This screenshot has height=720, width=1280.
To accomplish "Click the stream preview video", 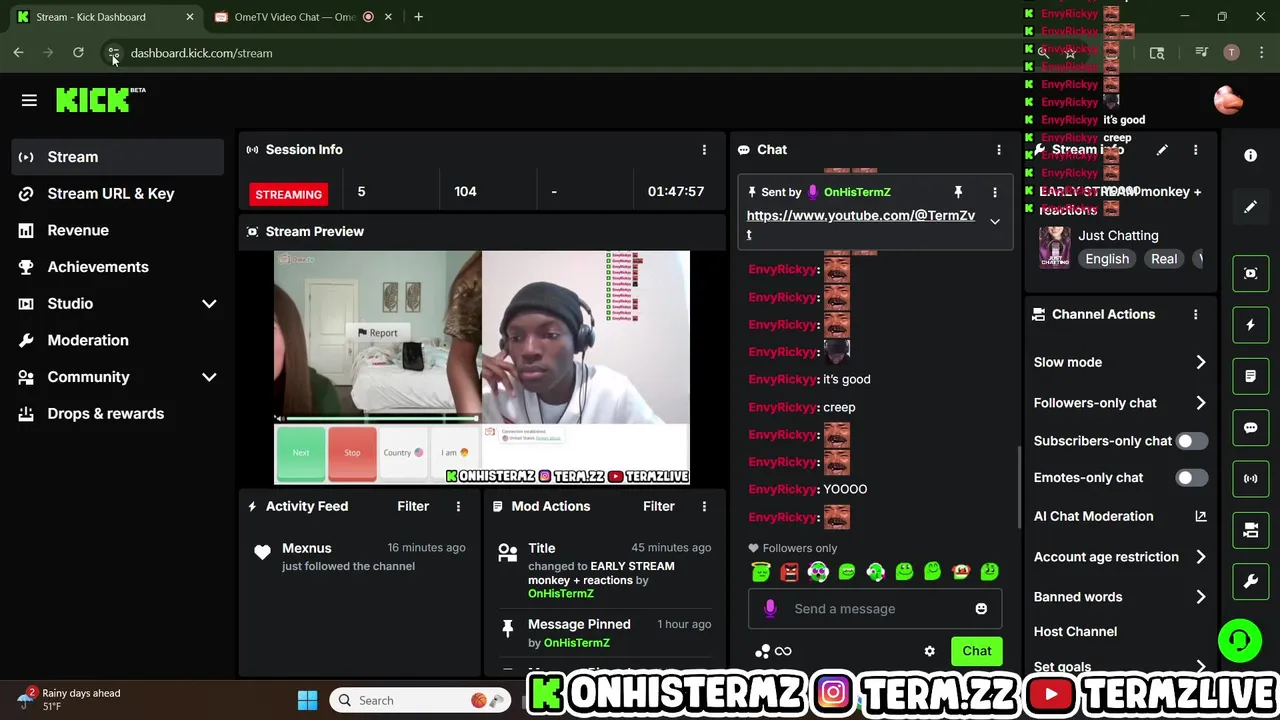I will tap(482, 368).
